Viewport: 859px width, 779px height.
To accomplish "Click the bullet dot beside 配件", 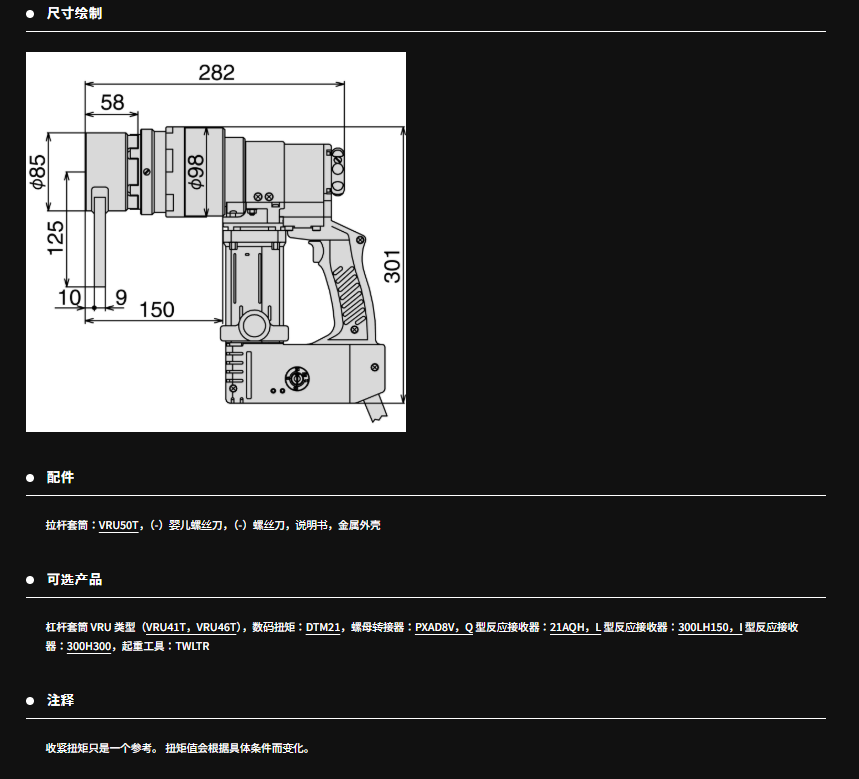I will pyautogui.click(x=30, y=478).
